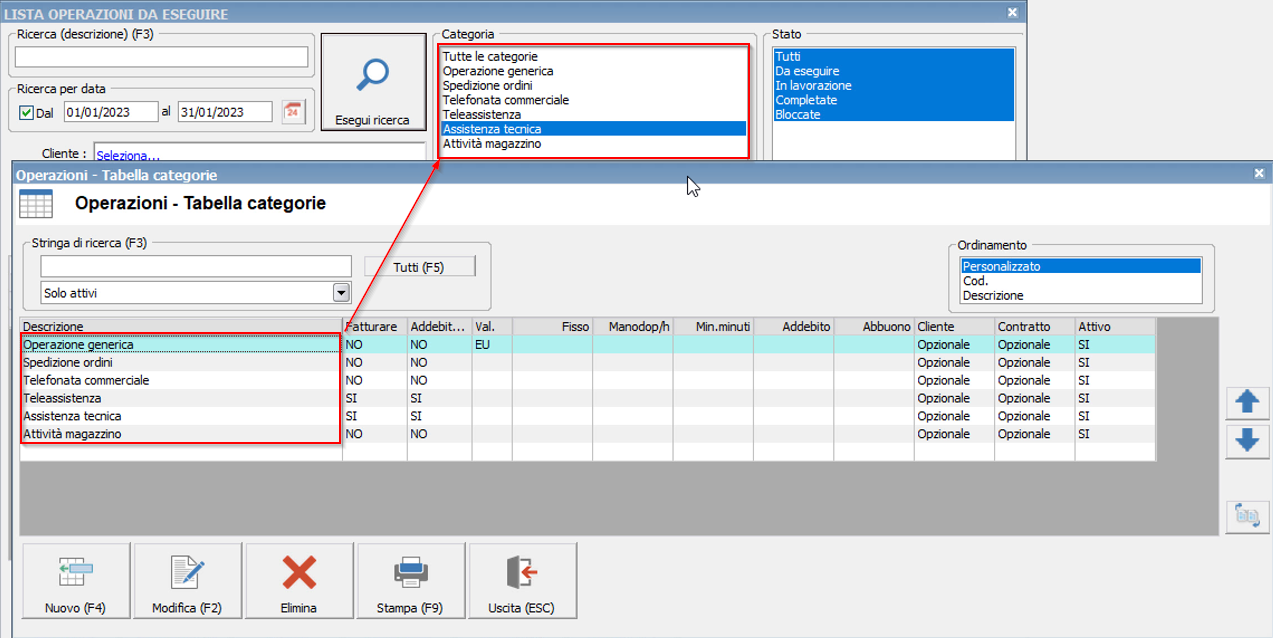
Task: Click Modifica (F2) edit icon
Action: 187,582
